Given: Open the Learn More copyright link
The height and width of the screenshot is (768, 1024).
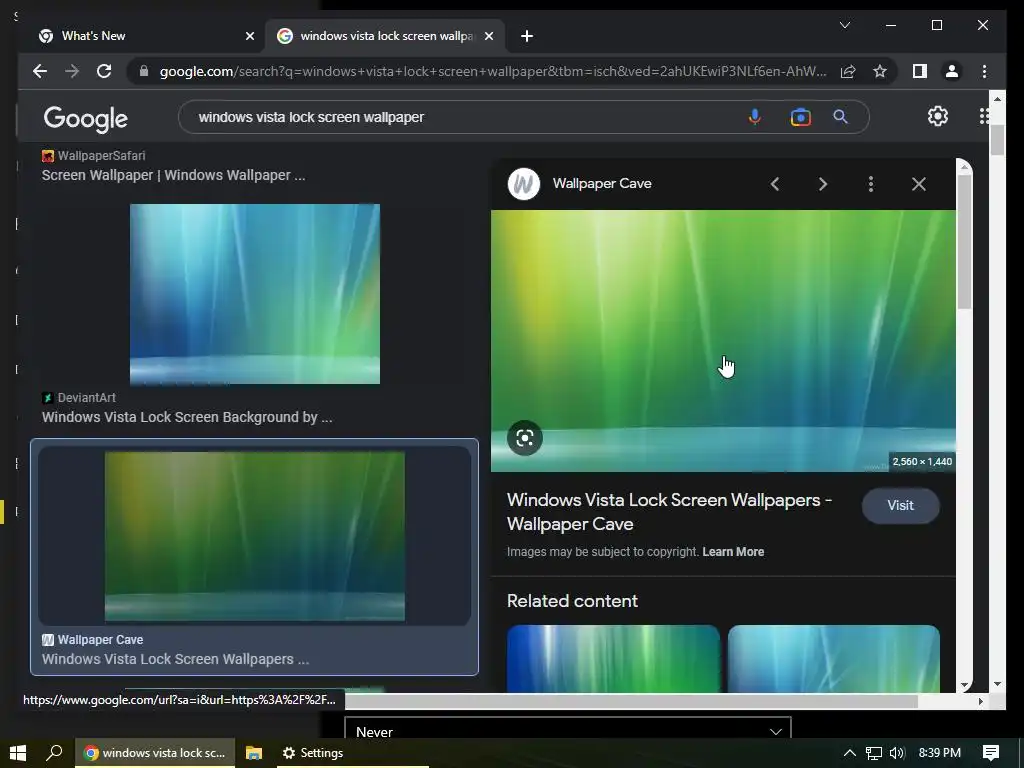Looking at the screenshot, I should pyautogui.click(x=733, y=552).
